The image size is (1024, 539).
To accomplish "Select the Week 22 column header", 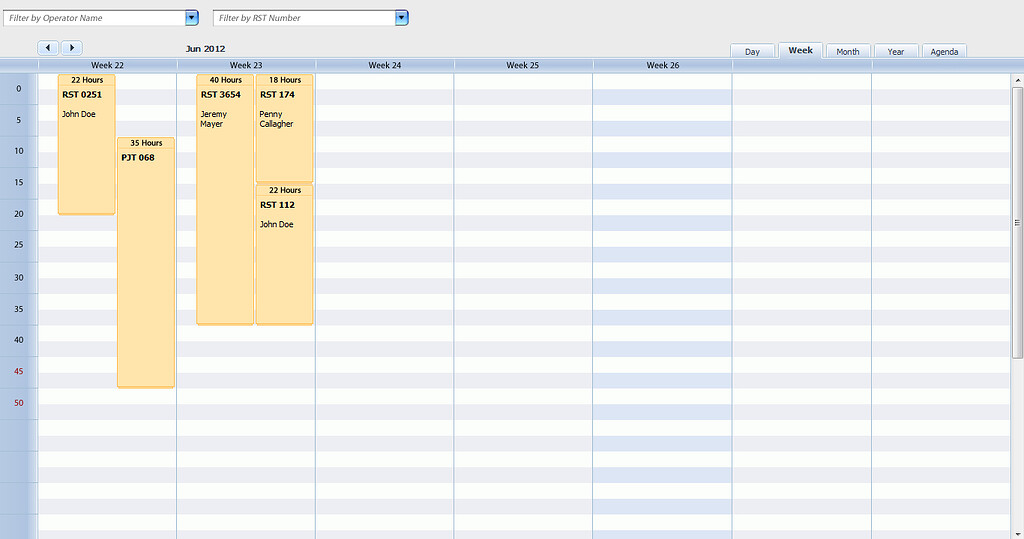I will pos(107,65).
